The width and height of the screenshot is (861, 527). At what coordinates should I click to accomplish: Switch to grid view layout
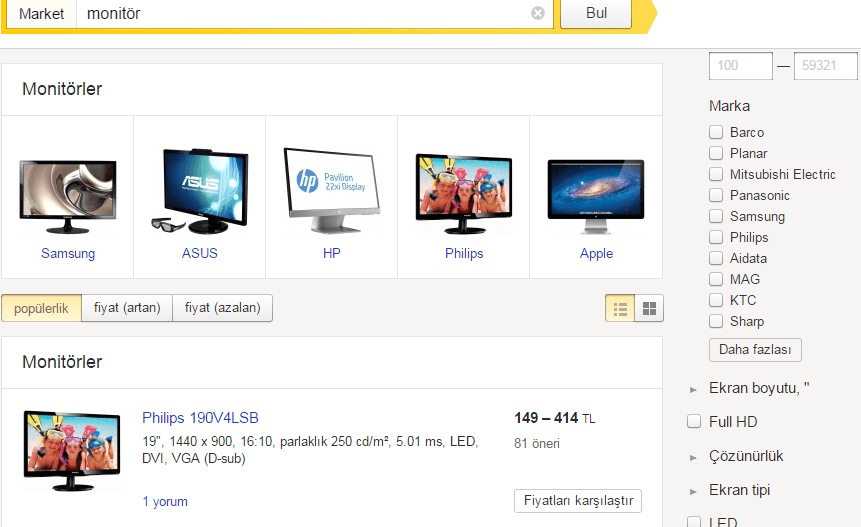pyautogui.click(x=649, y=309)
